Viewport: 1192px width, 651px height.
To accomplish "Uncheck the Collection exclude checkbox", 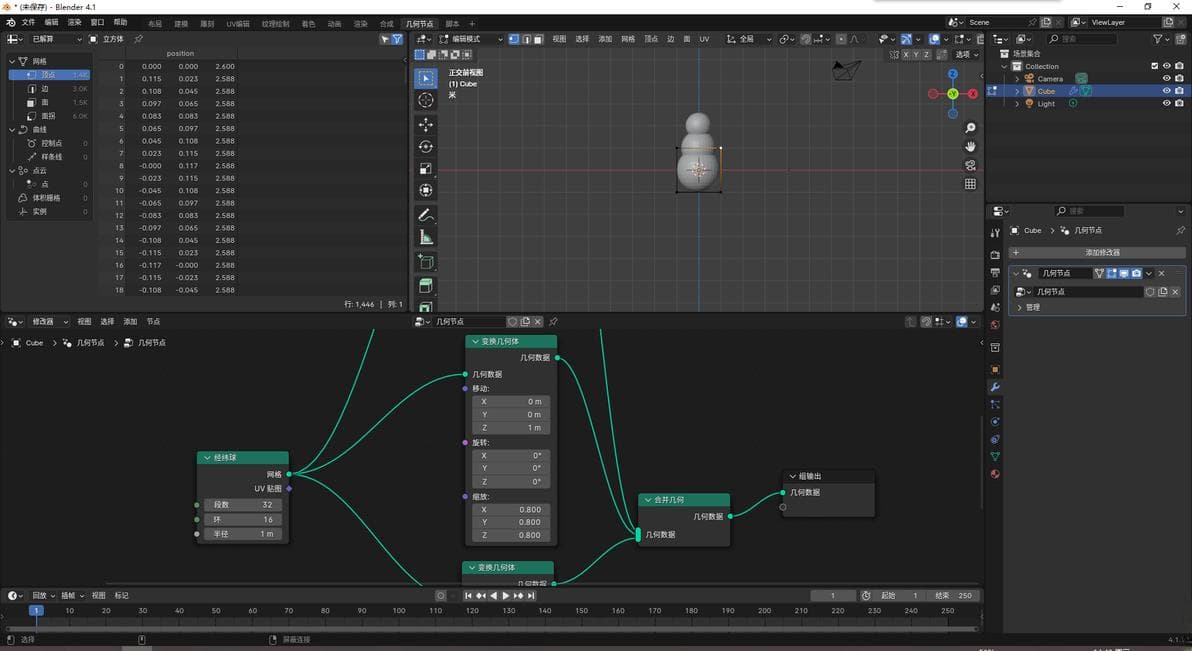I will point(1155,66).
